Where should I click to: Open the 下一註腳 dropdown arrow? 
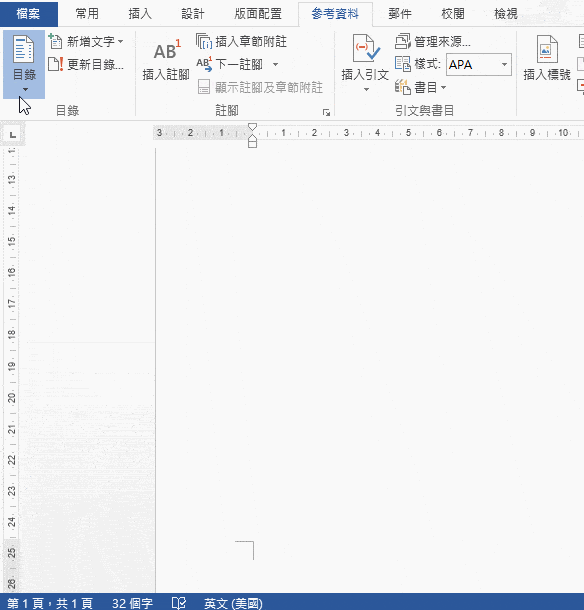click(x=275, y=64)
